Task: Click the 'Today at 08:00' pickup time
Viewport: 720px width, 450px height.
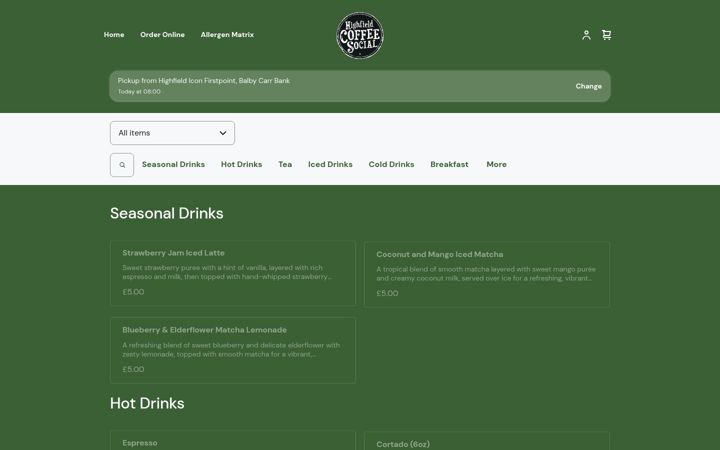Action: (x=139, y=92)
